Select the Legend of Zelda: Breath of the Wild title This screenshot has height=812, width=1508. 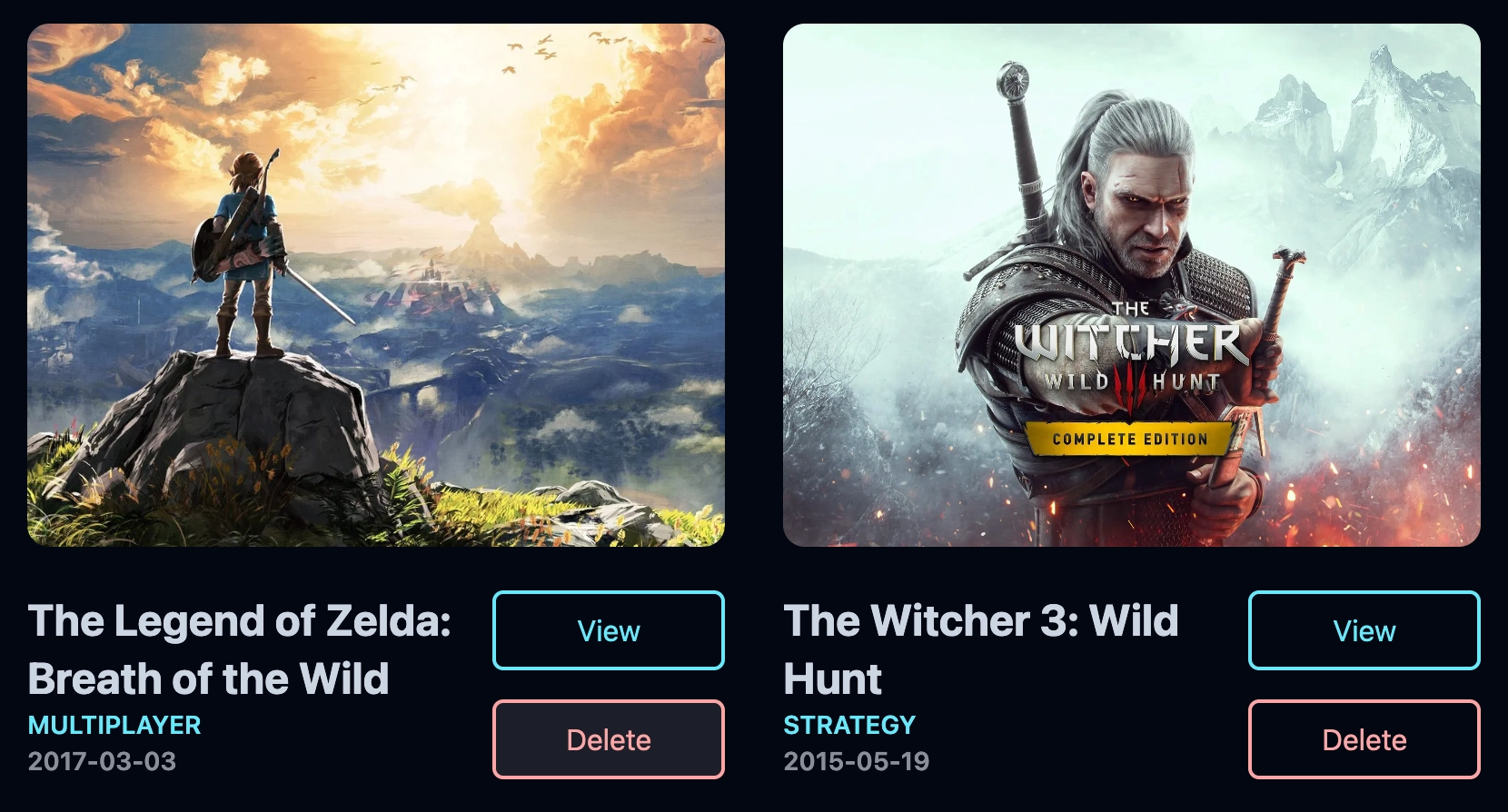[x=240, y=649]
